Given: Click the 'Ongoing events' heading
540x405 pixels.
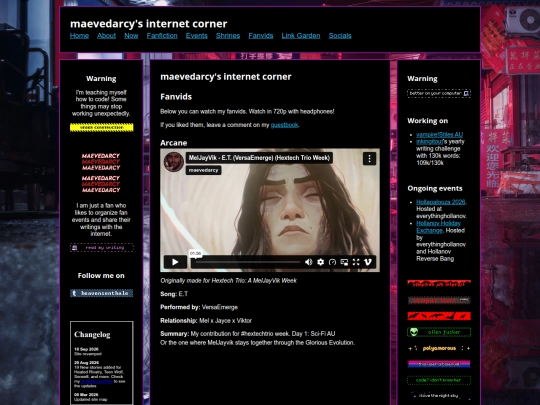Looking at the screenshot, I should [x=435, y=188].
